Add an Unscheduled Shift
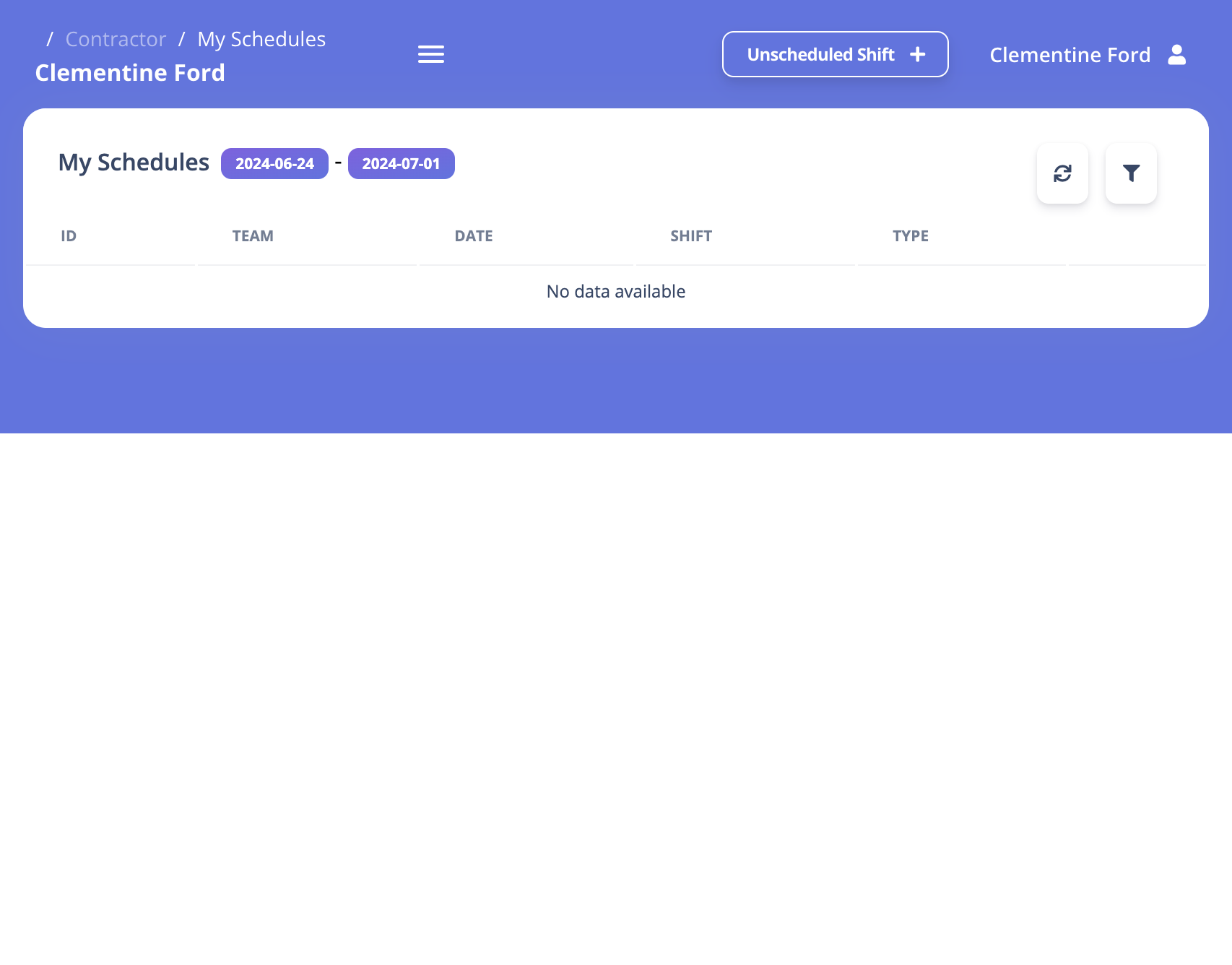The height and width of the screenshot is (965, 1232). click(836, 54)
